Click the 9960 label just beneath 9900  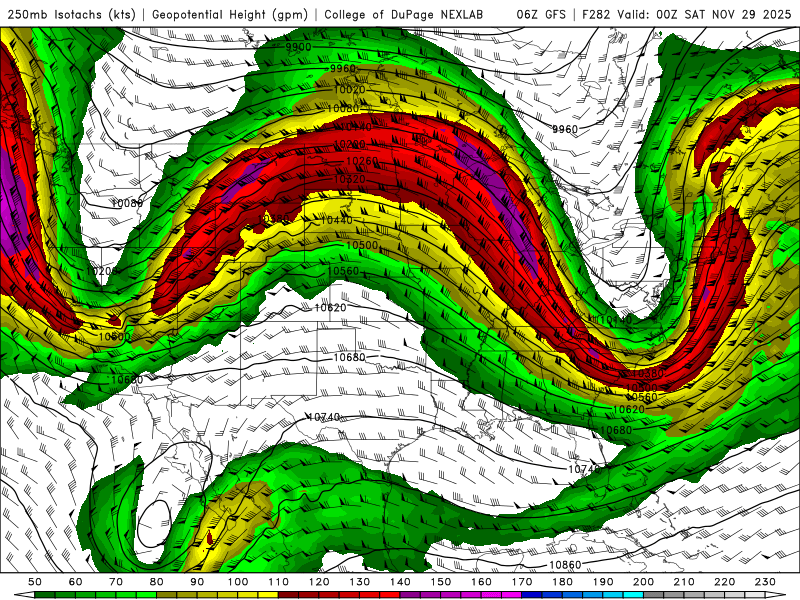tap(342, 68)
